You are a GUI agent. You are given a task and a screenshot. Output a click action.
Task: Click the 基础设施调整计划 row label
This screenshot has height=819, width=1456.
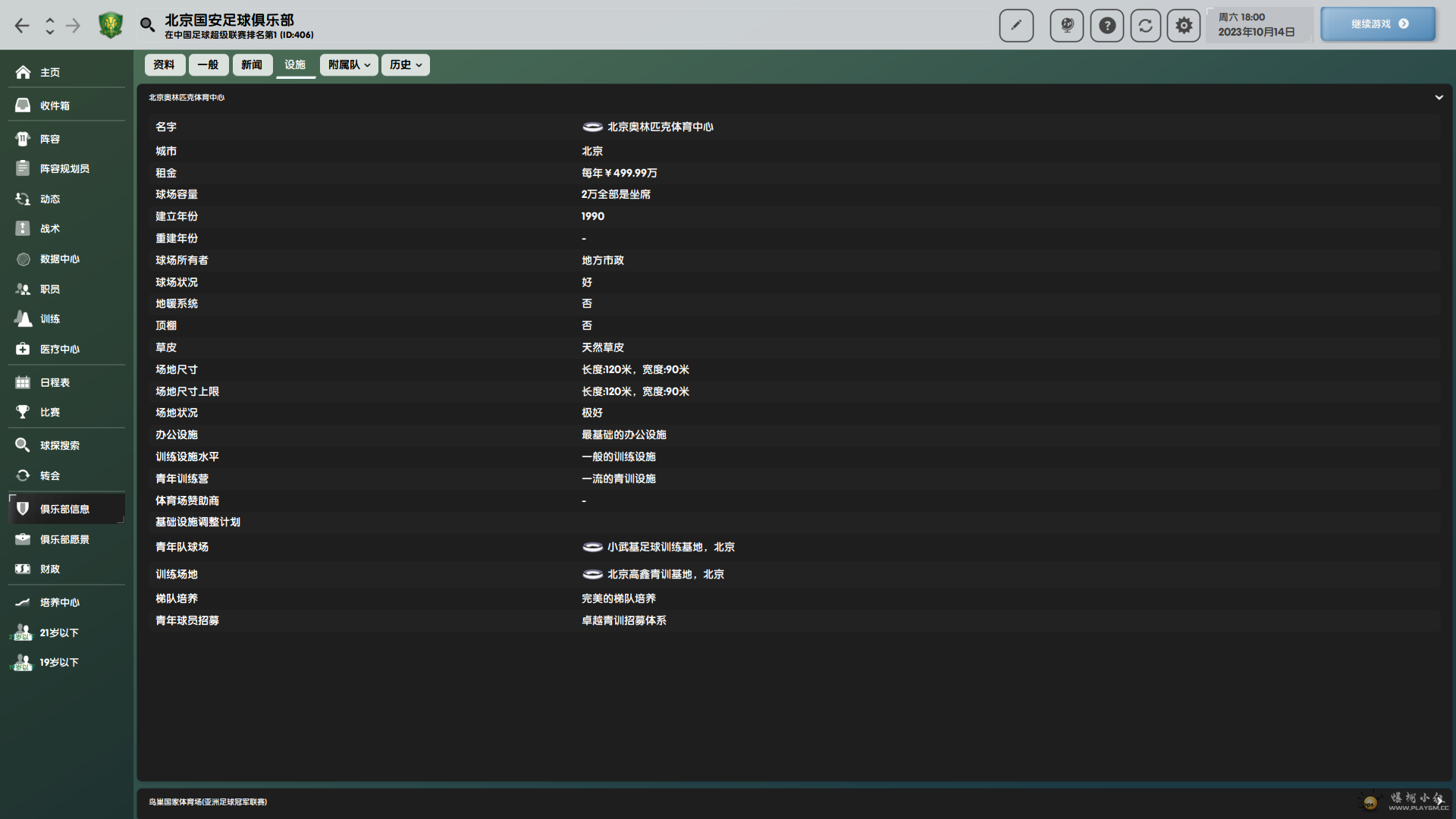pos(198,522)
